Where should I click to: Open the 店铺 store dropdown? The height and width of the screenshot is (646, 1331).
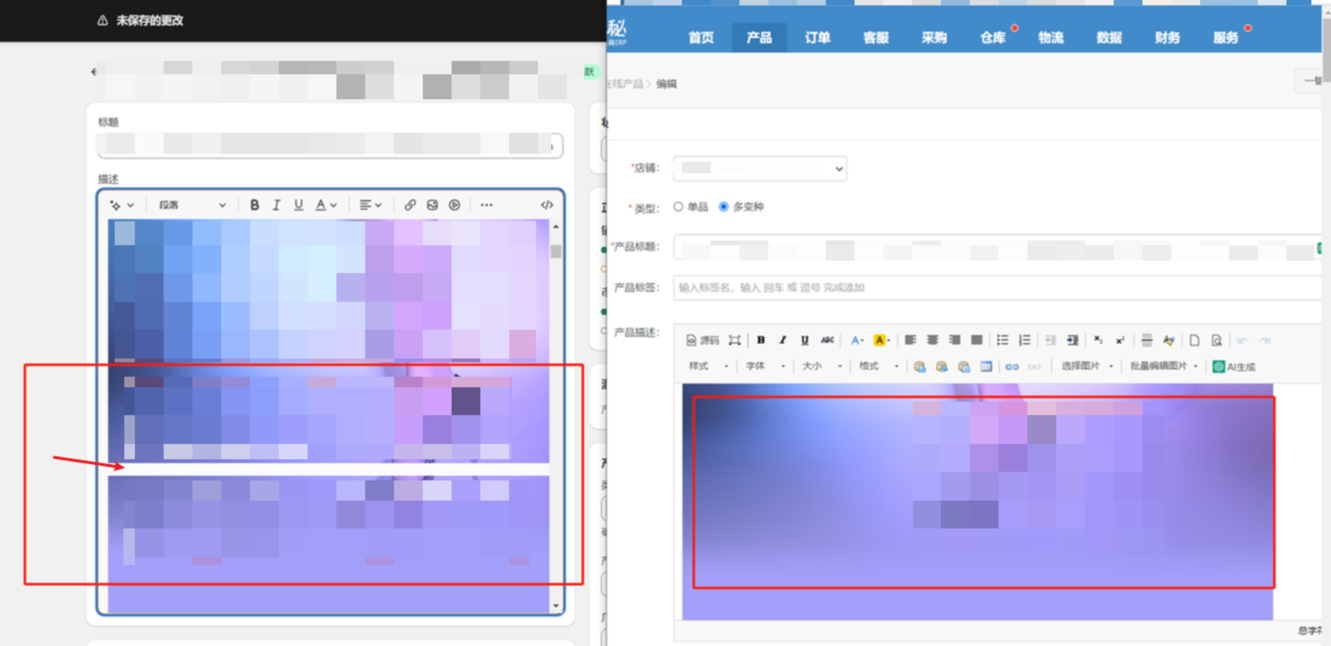tap(760, 168)
